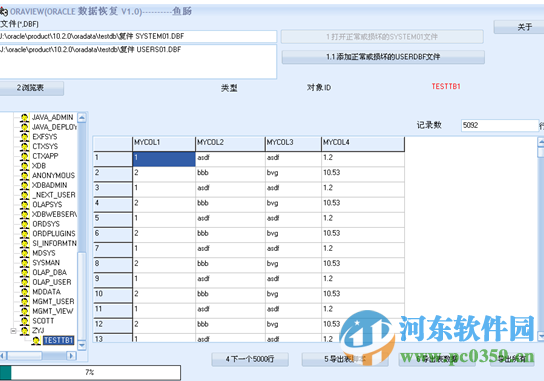
Task: Select the TESTTB1 table node
Action: point(59,340)
